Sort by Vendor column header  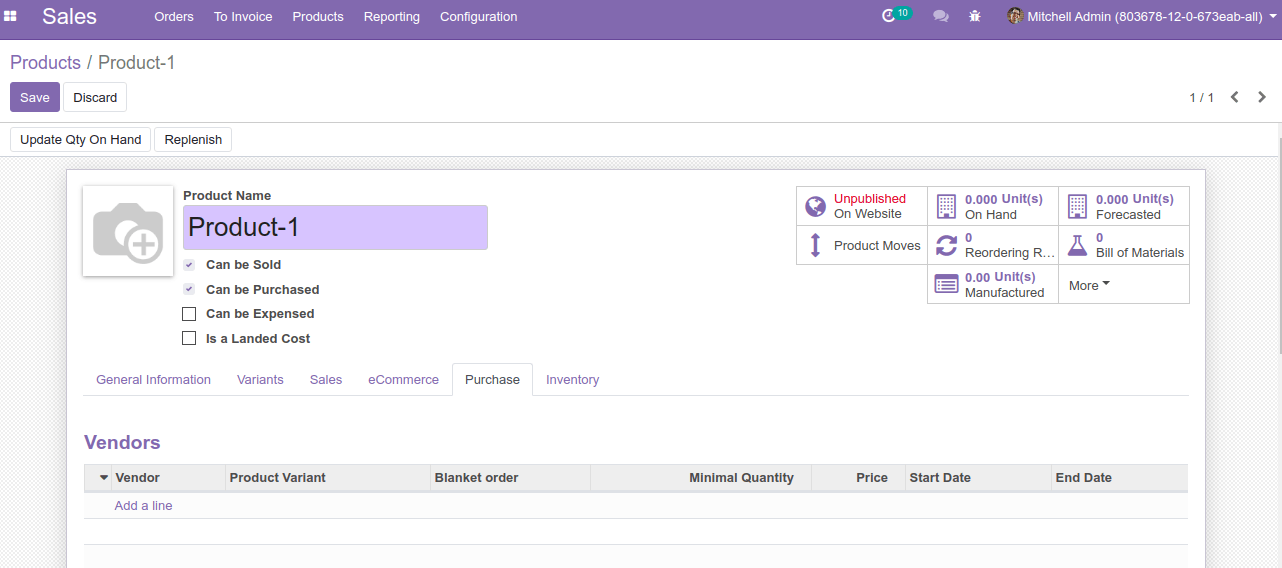(168, 478)
